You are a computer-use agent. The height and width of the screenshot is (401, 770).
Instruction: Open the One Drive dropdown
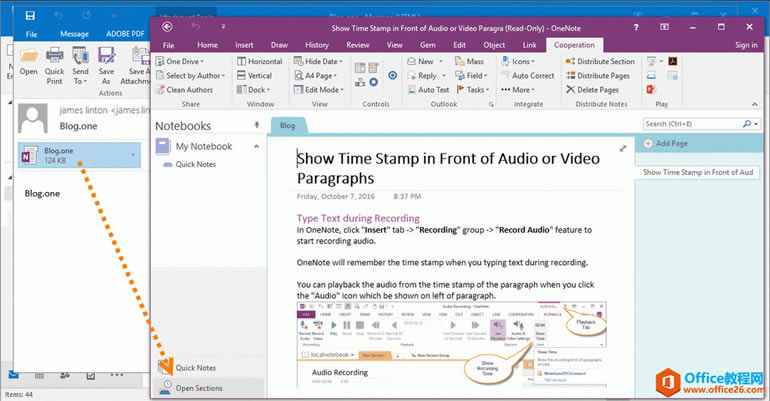pyautogui.click(x=180, y=61)
